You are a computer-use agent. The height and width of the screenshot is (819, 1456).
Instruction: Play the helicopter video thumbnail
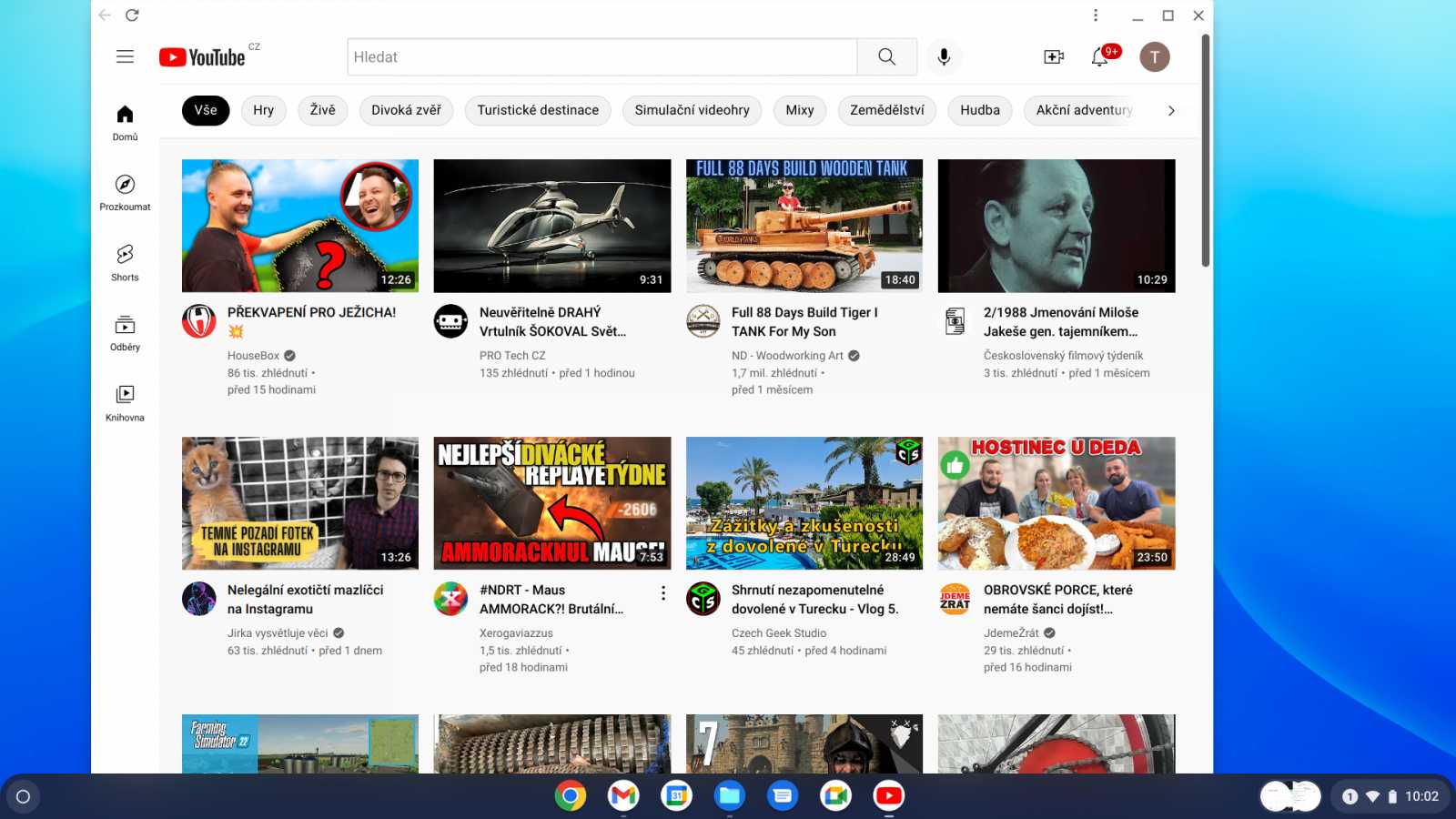pyautogui.click(x=552, y=226)
